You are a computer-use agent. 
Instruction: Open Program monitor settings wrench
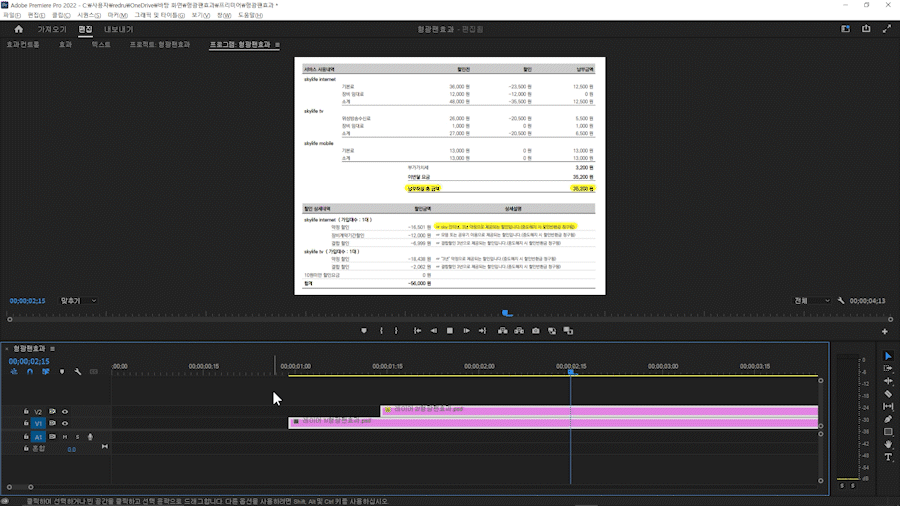pos(841,301)
